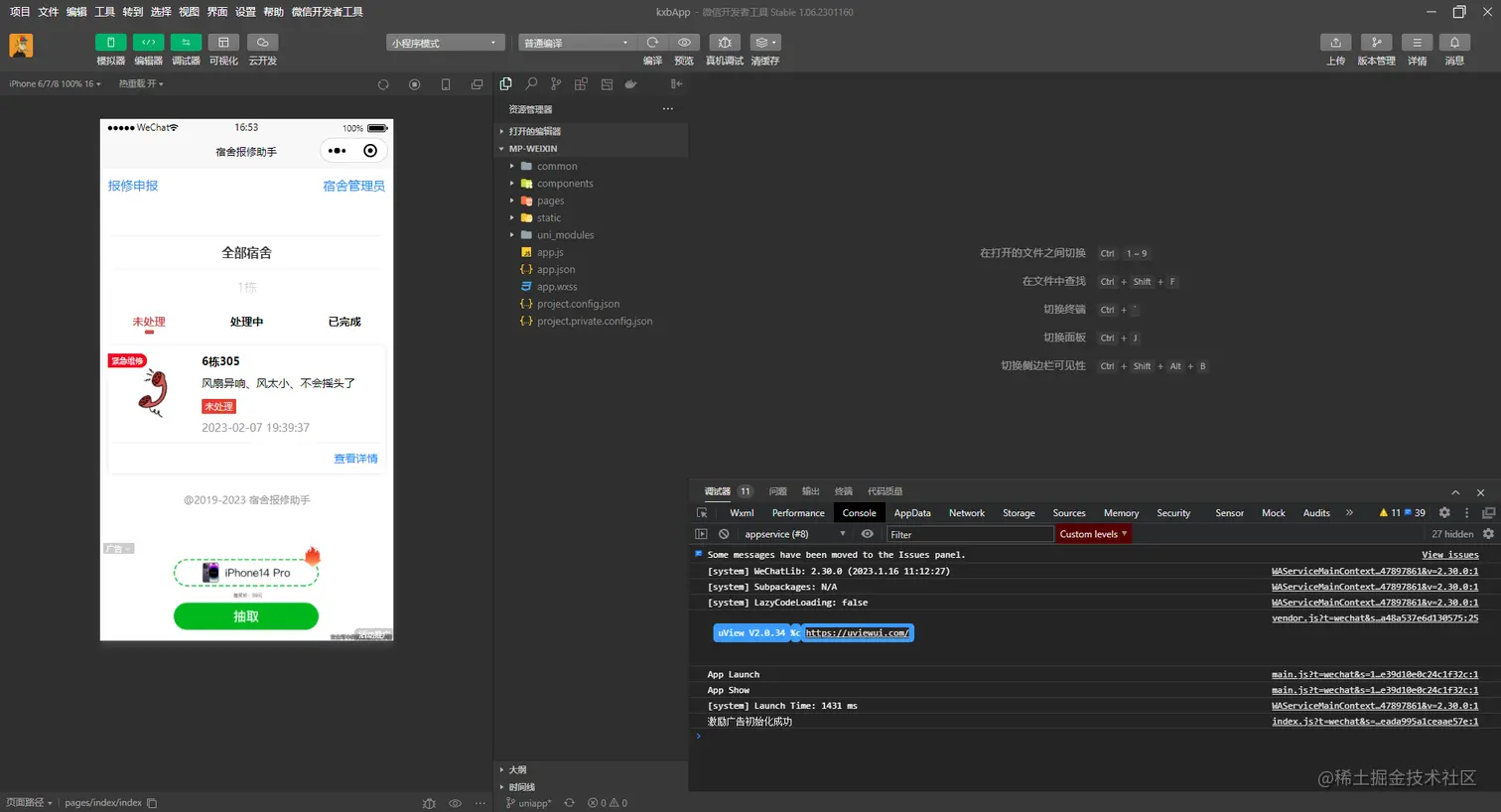Open the project details panel
Image resolution: width=1501 pixels, height=812 pixels.
(1417, 43)
